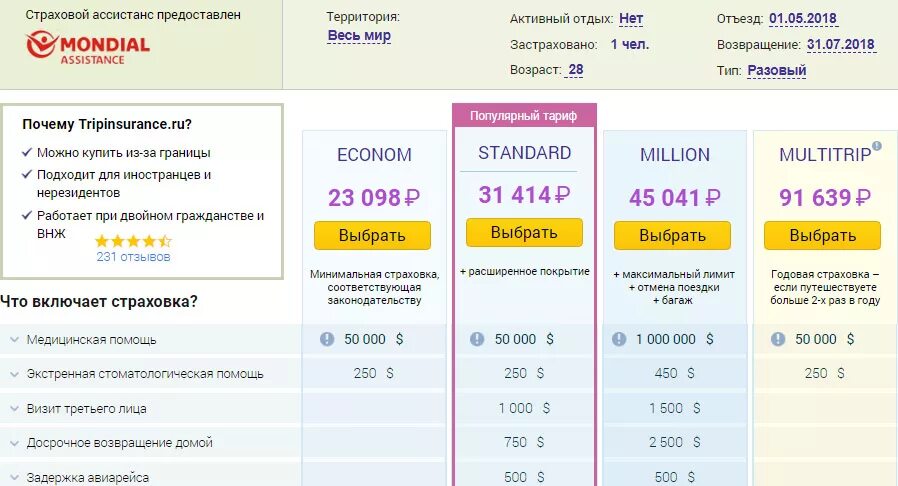Click the Mondial Assistance logo
This screenshot has width=898, height=486.
tap(88, 48)
